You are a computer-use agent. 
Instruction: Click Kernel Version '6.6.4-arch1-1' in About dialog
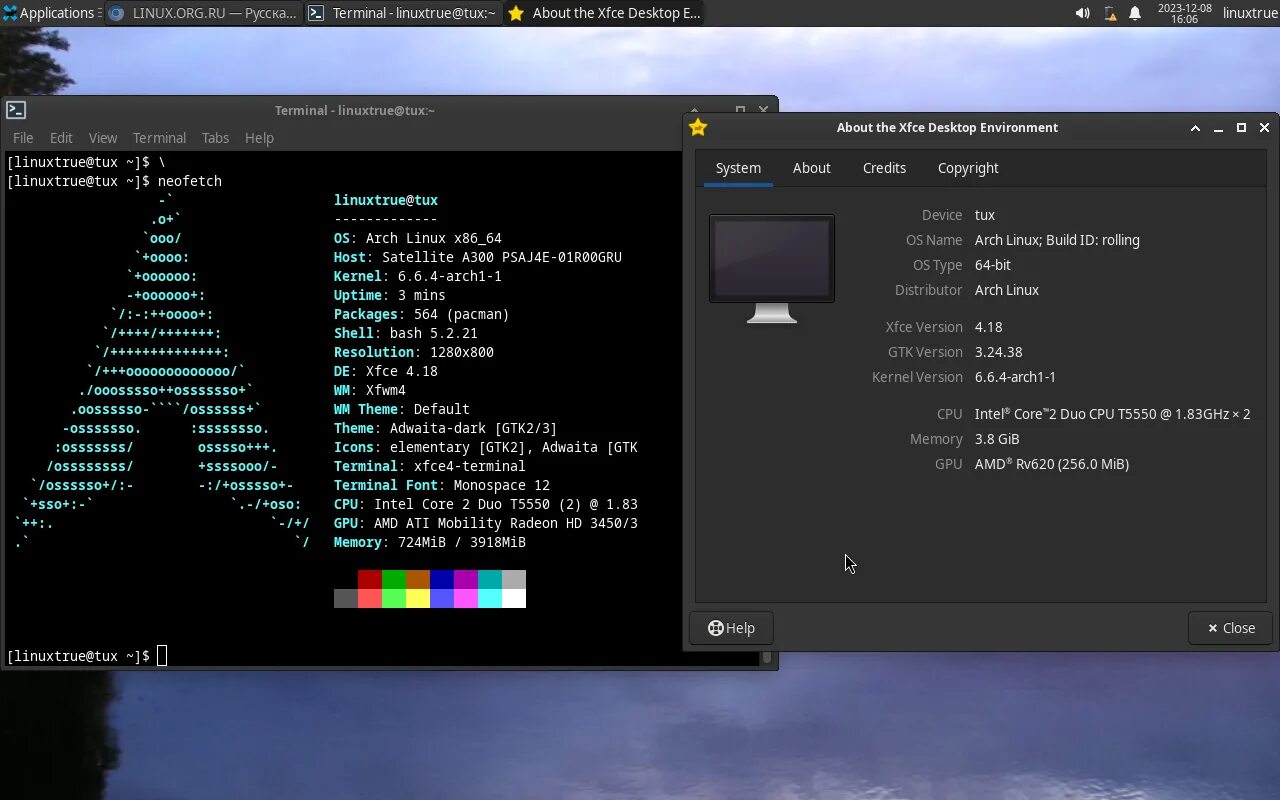coord(1015,377)
